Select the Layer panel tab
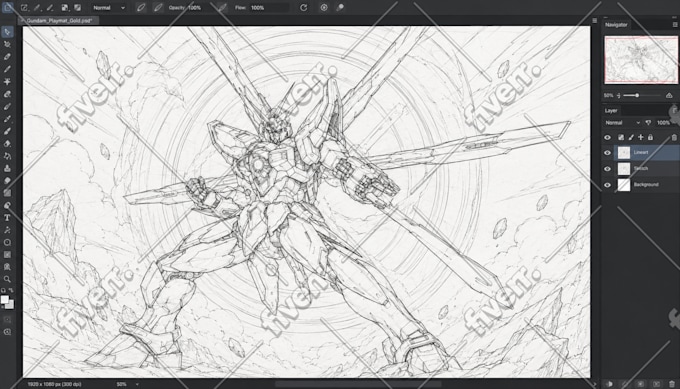This screenshot has width=680, height=389. point(611,111)
